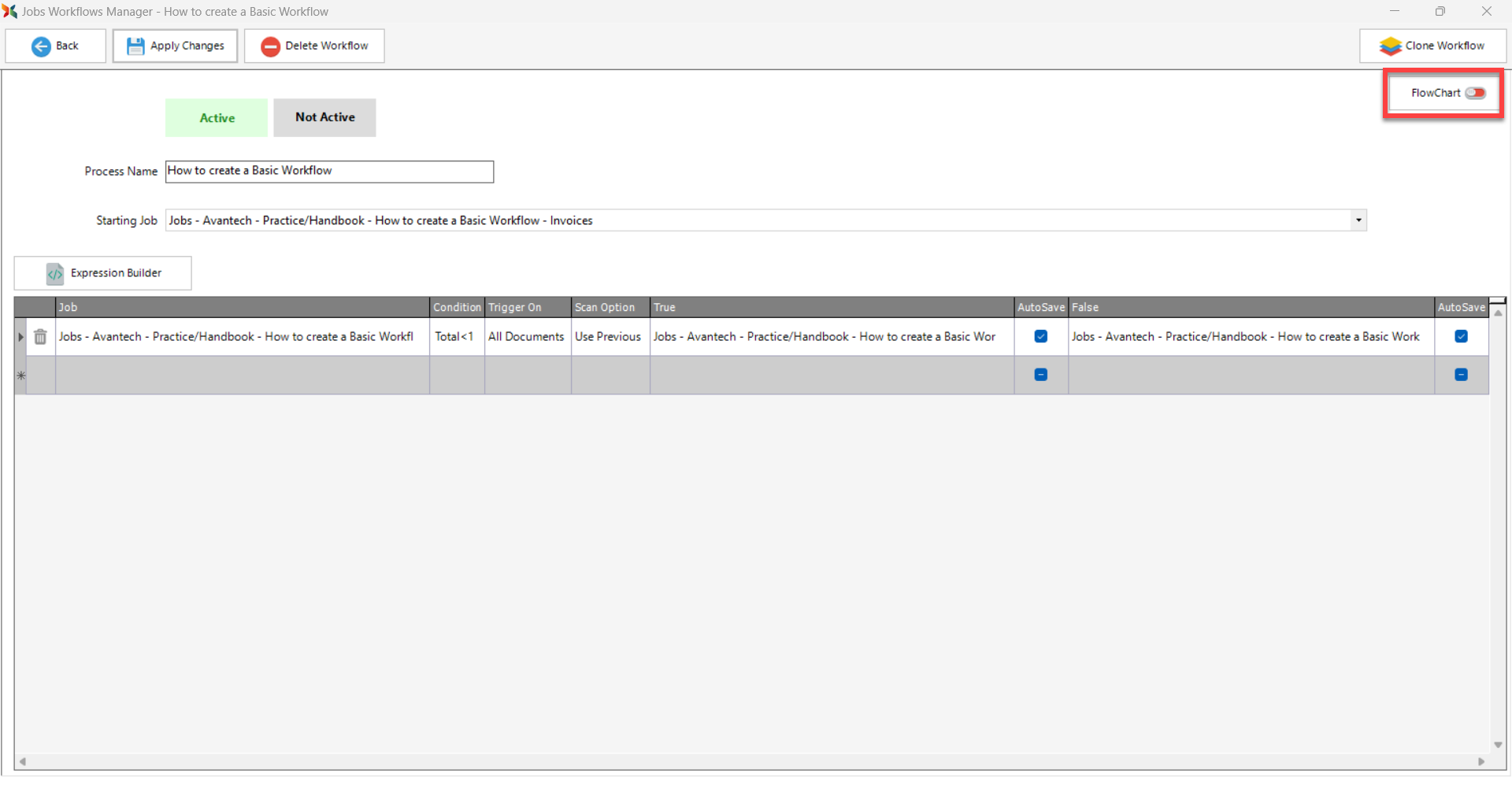Open the Expression Builder code icon
Screen dimensions: 1512x803
click(x=55, y=273)
